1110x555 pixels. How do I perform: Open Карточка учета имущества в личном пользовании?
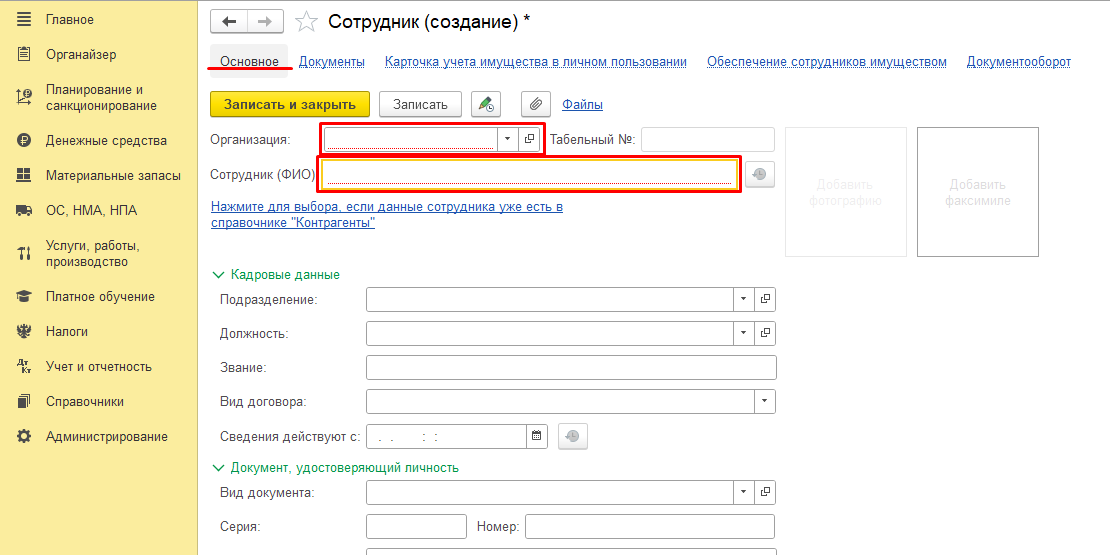(x=536, y=62)
